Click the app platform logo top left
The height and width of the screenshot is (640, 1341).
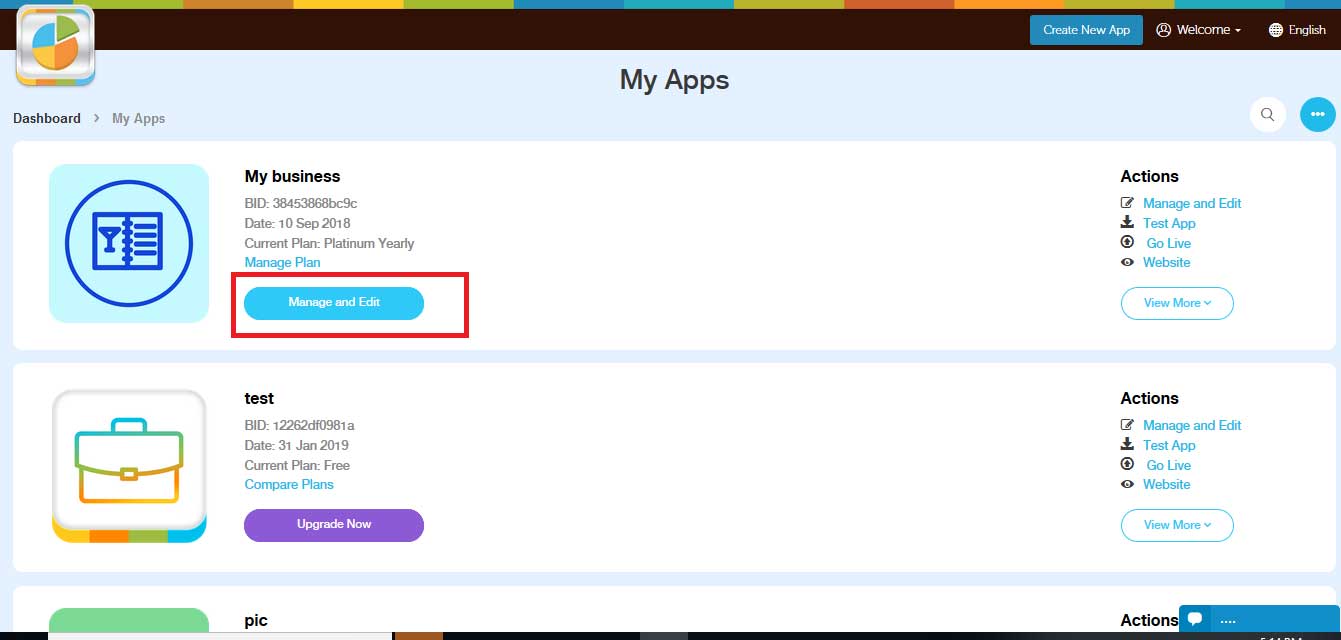[x=55, y=46]
